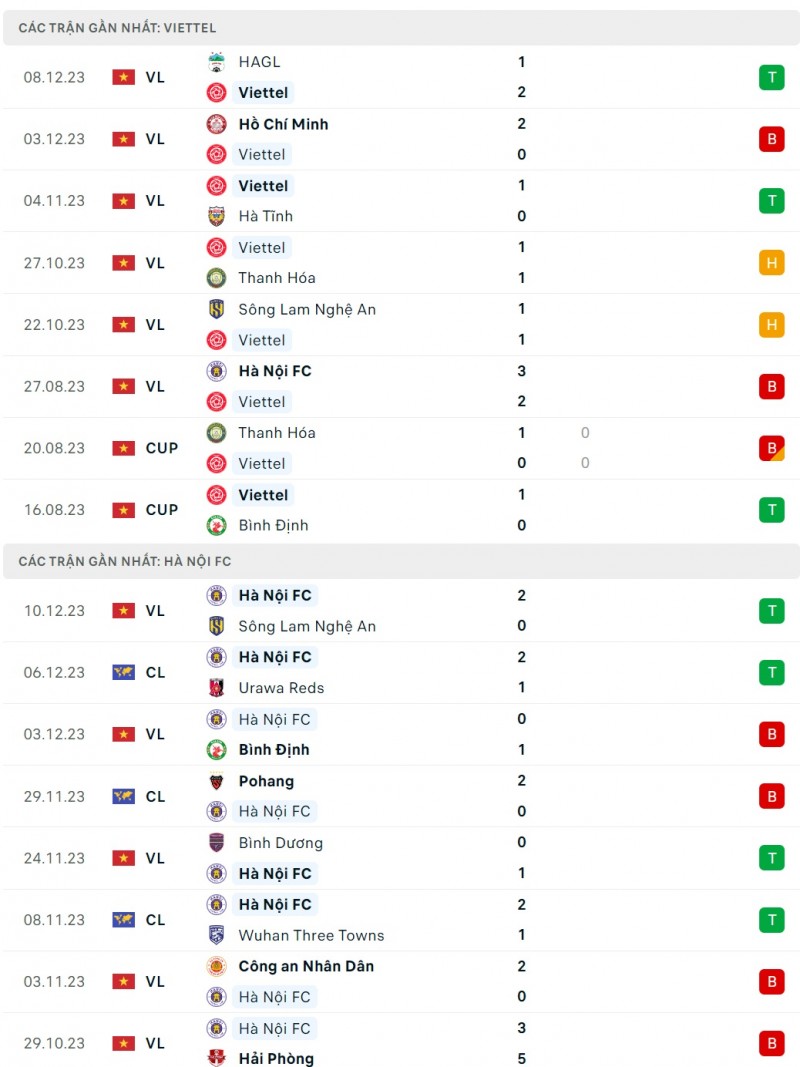This screenshot has width=800, height=1067.
Task: Click the HAGL club logo
Action: click(216, 62)
